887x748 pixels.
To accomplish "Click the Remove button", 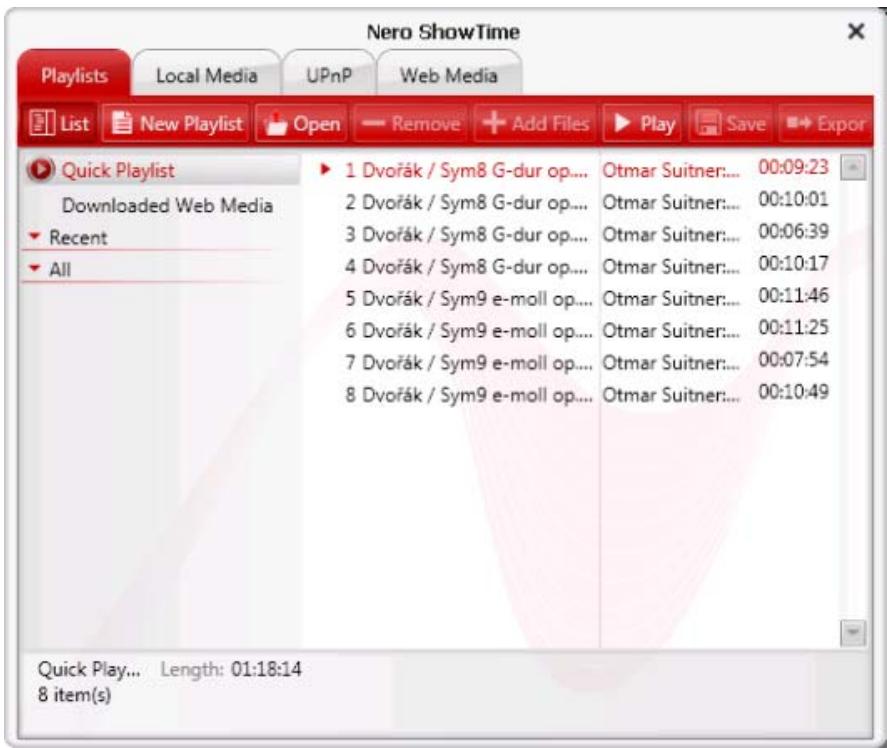I will pyautogui.click(x=411, y=123).
